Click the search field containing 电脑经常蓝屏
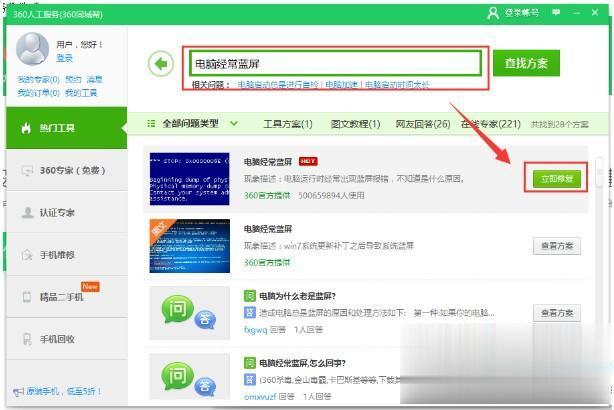Viewport: 614px width, 410px height. (332, 62)
